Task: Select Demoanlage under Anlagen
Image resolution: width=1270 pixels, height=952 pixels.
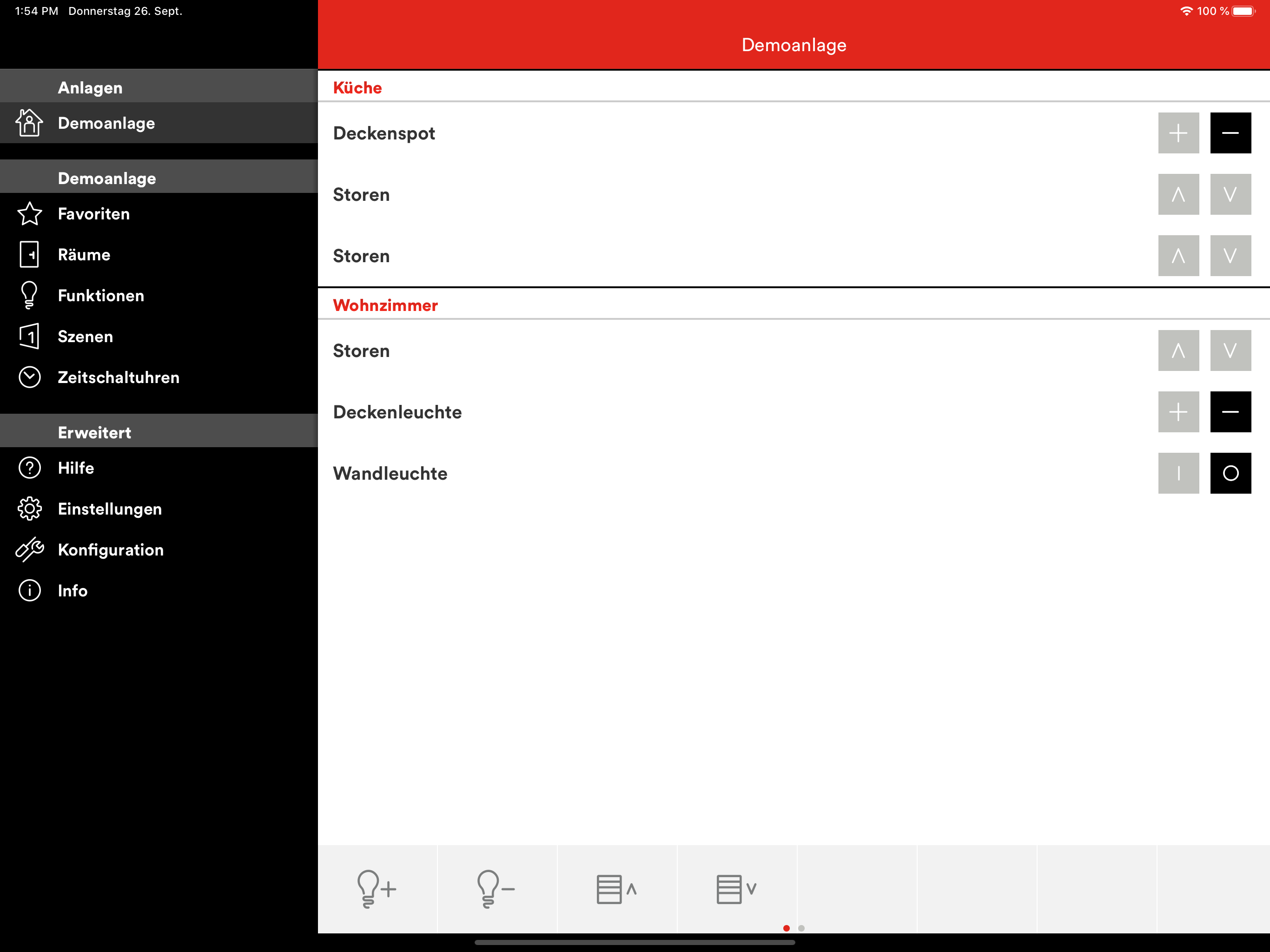Action: click(106, 123)
